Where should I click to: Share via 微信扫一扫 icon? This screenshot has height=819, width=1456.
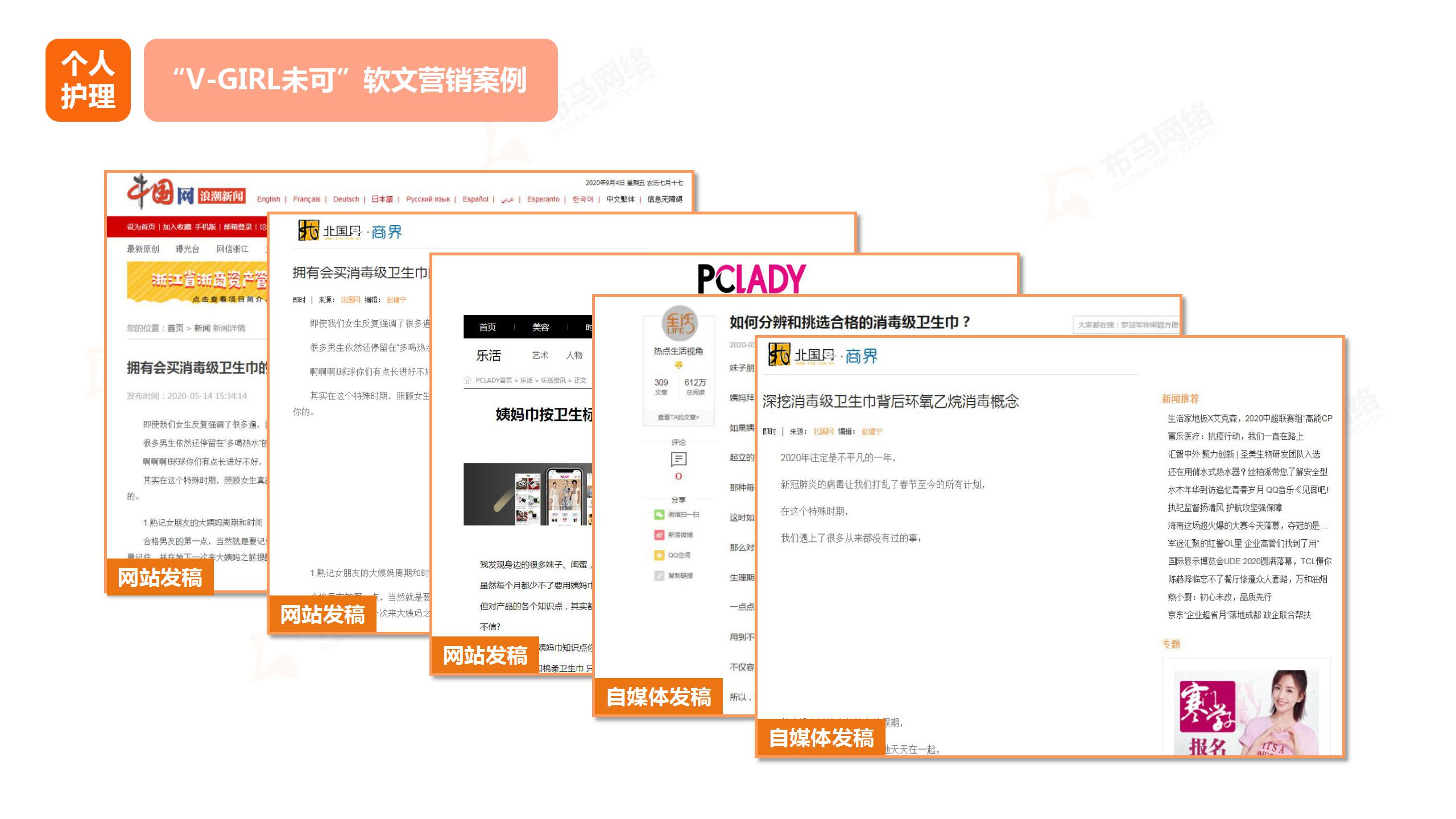tap(659, 514)
